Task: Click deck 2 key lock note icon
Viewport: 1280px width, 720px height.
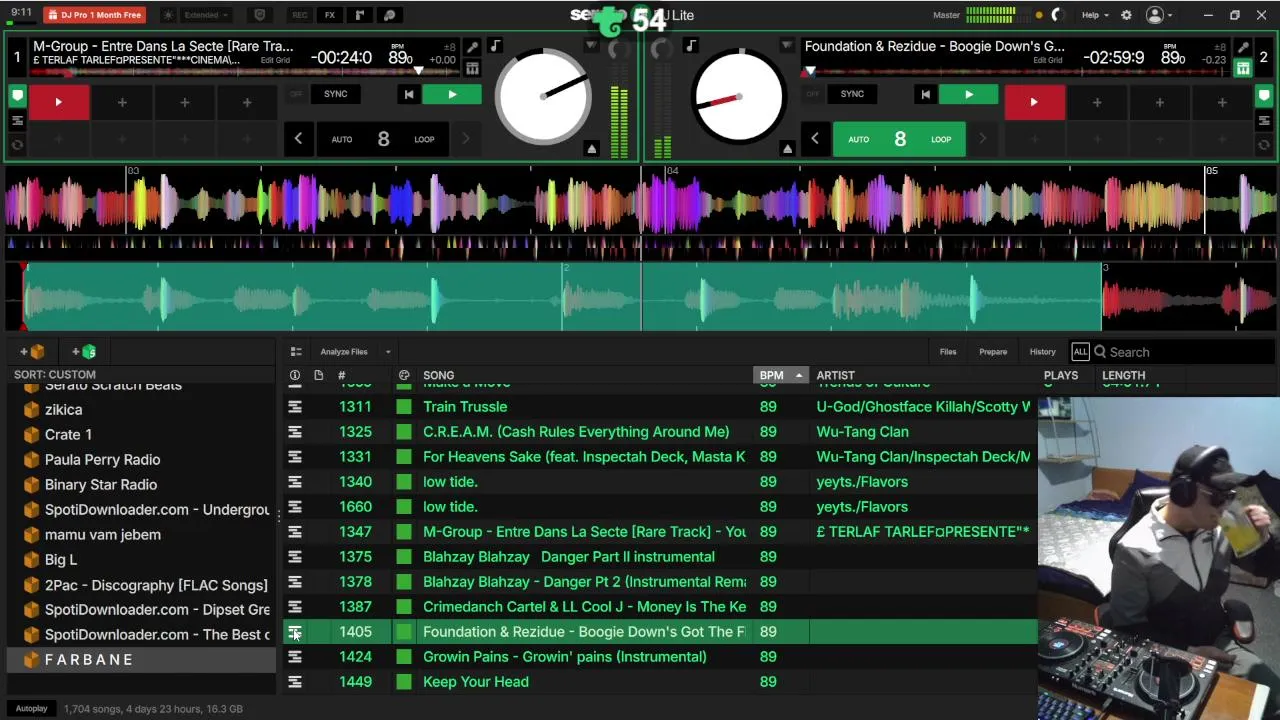Action: coord(691,46)
